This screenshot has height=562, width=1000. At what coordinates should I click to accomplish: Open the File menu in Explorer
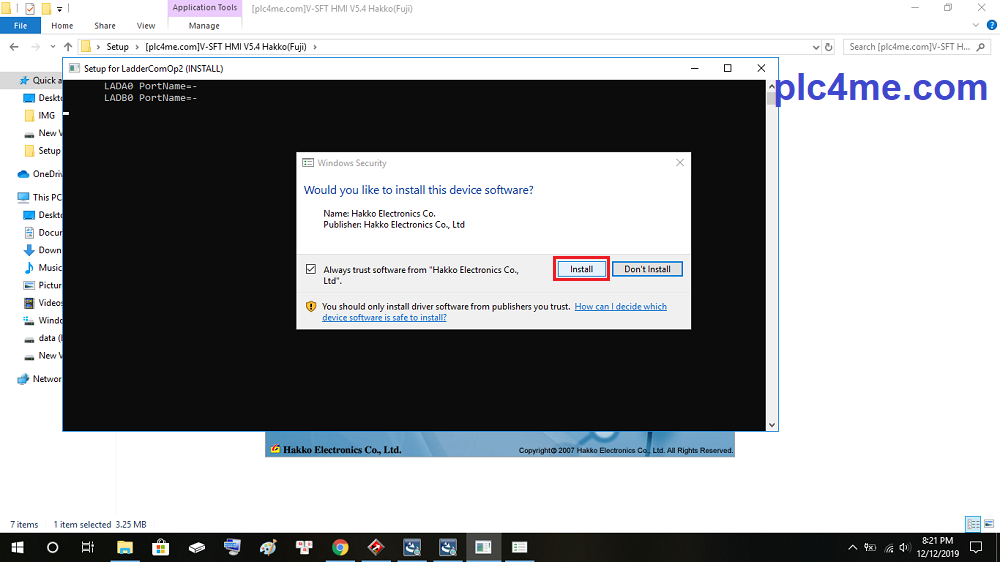point(20,26)
